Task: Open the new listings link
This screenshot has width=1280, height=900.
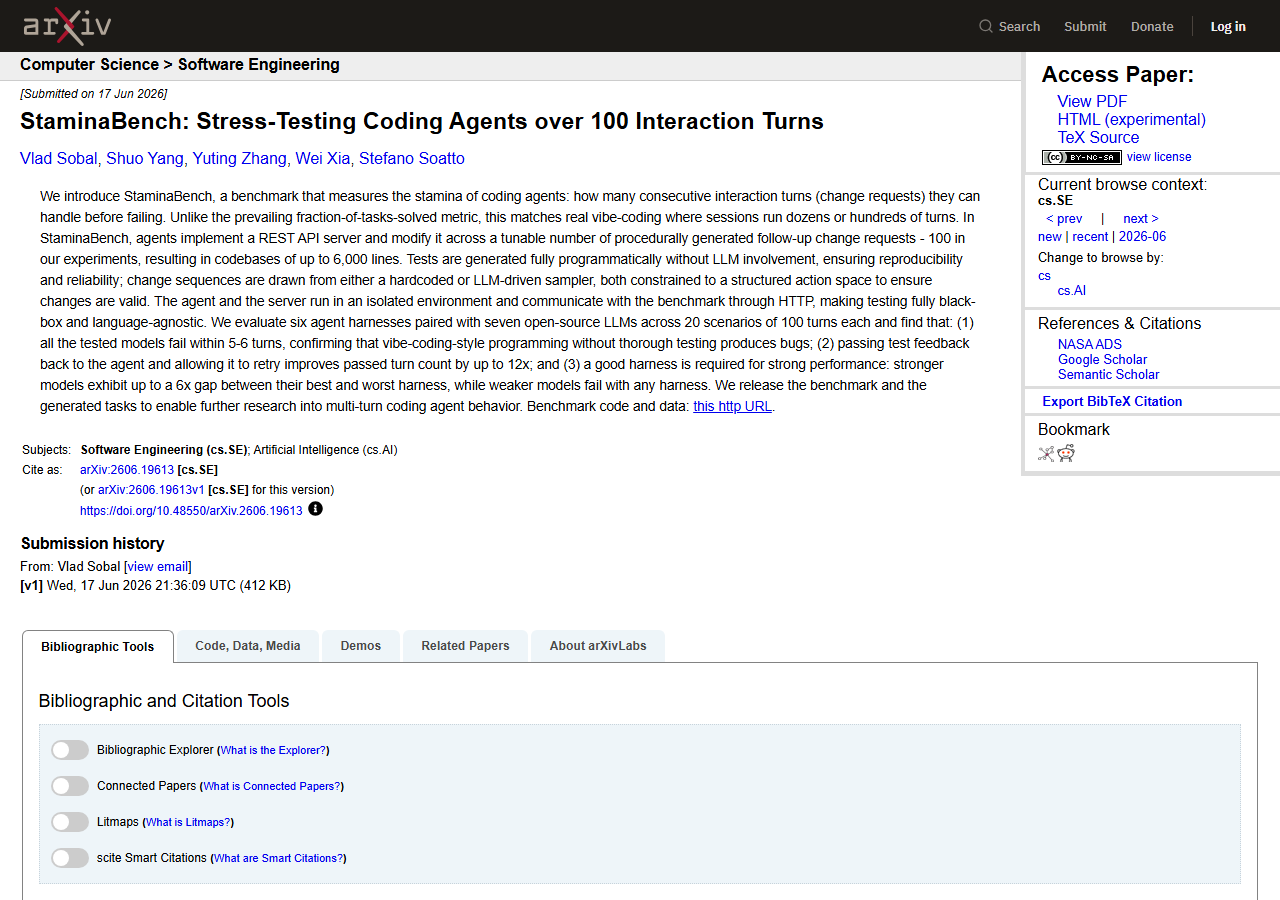Action: click(x=1050, y=237)
